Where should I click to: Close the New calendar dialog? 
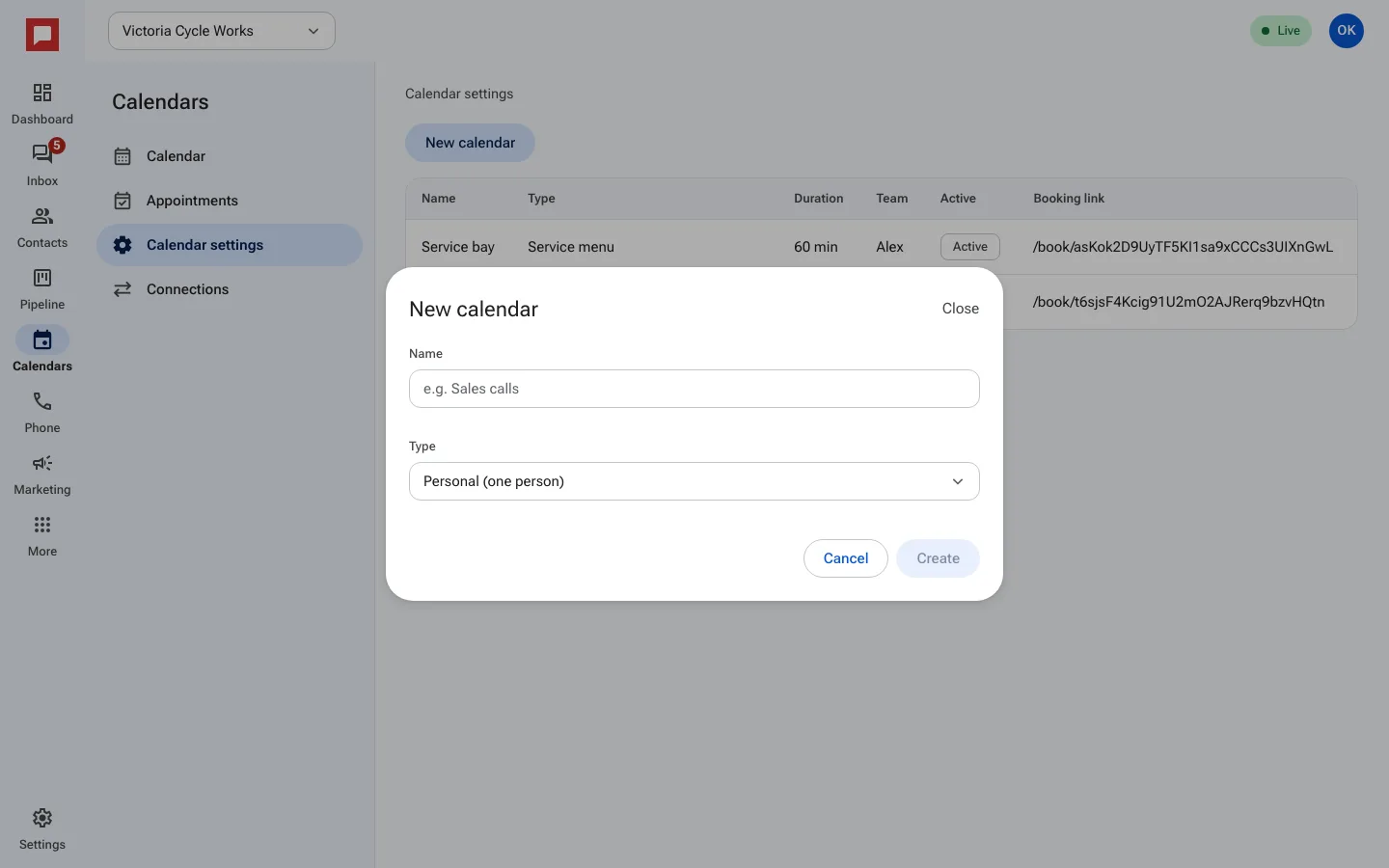(x=961, y=309)
